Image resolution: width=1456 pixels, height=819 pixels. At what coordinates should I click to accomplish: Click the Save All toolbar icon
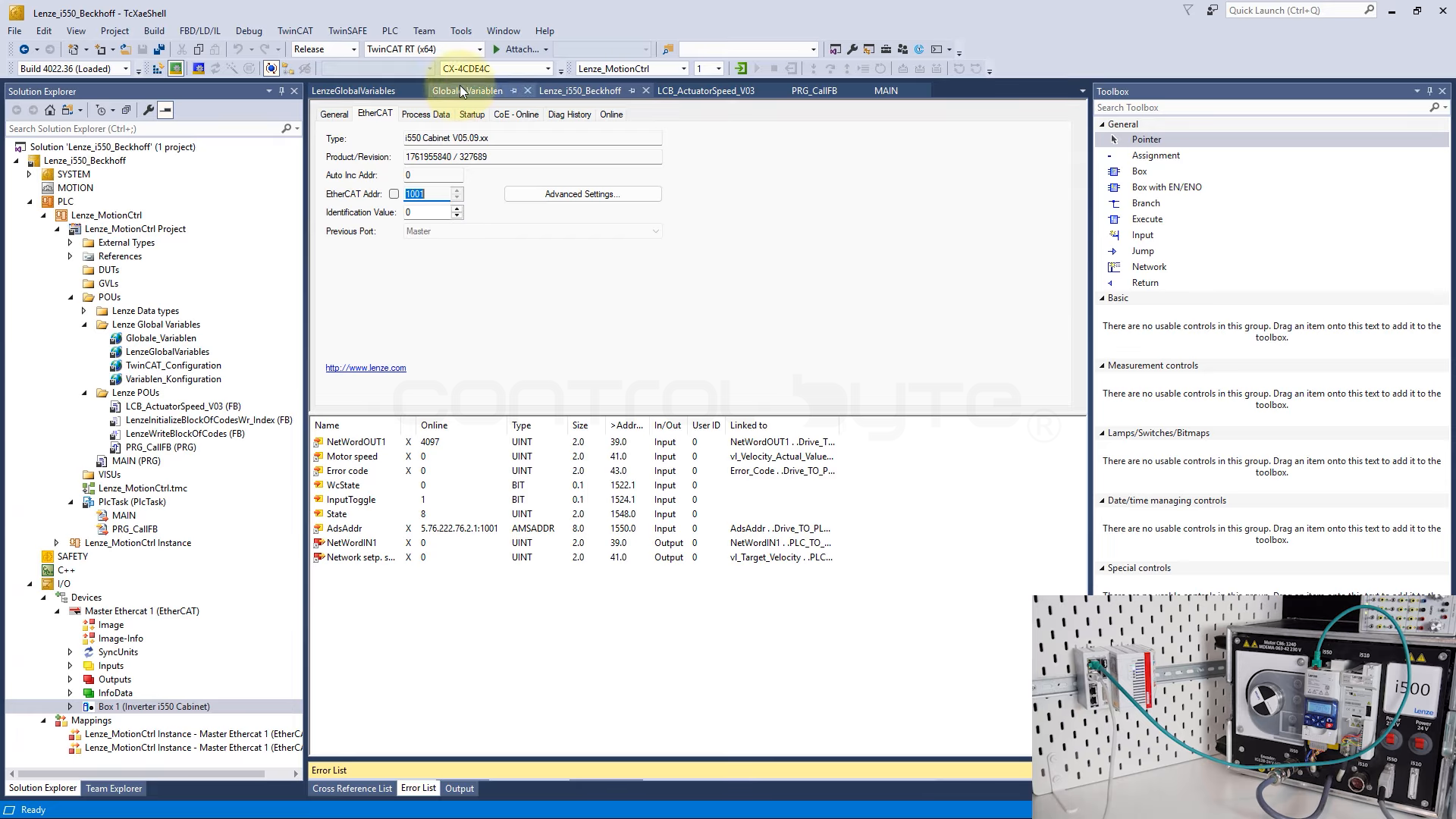tap(159, 49)
